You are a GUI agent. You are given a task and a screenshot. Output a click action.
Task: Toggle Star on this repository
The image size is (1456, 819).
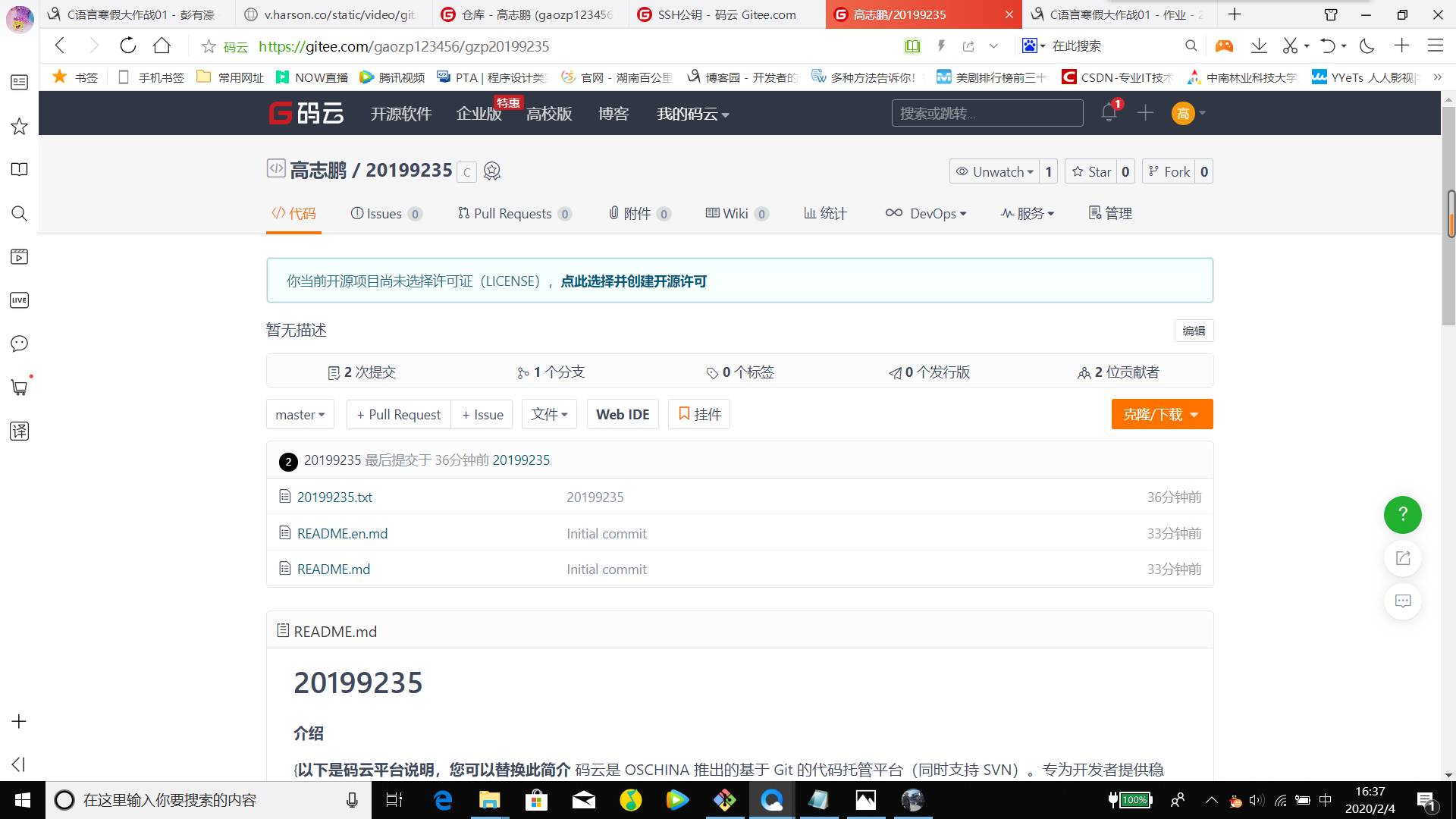(x=1091, y=171)
